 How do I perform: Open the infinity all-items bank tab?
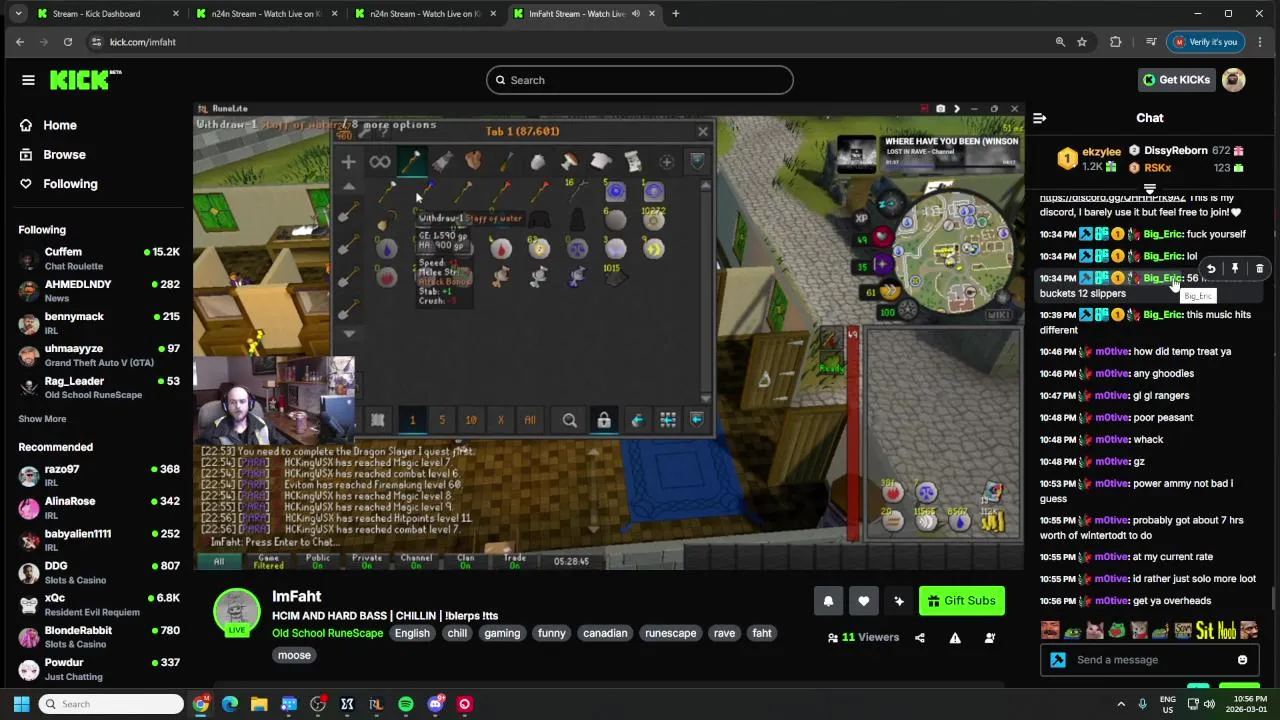tap(380, 162)
